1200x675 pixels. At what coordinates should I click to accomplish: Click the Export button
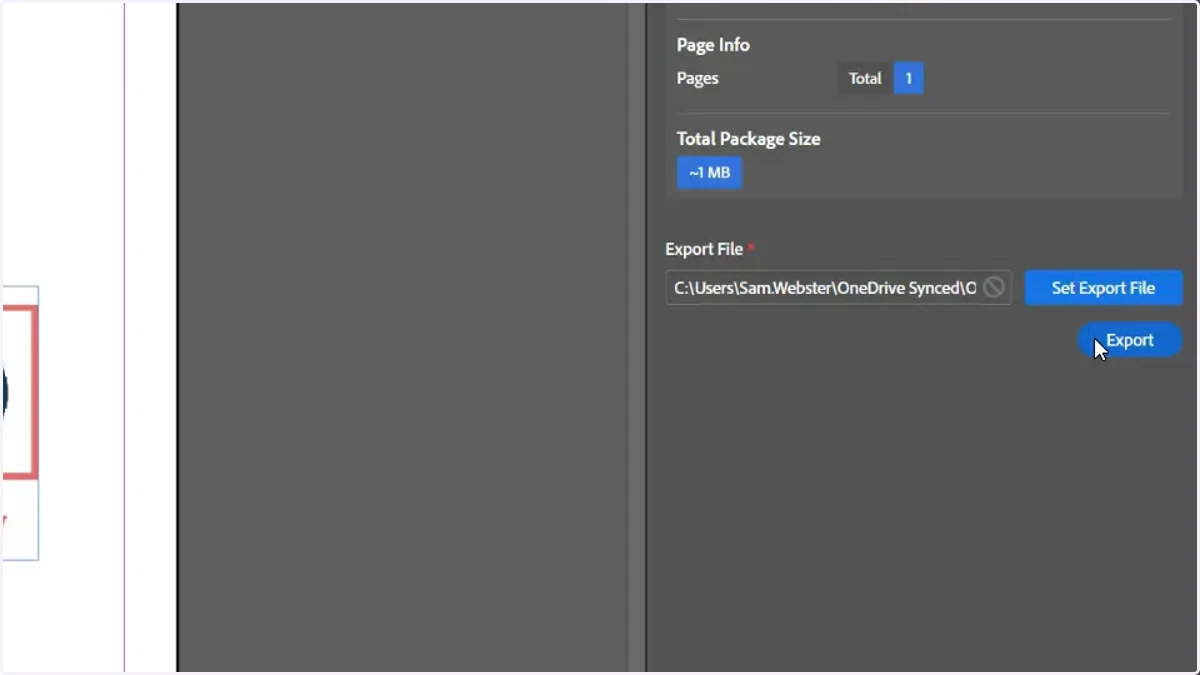point(1130,340)
